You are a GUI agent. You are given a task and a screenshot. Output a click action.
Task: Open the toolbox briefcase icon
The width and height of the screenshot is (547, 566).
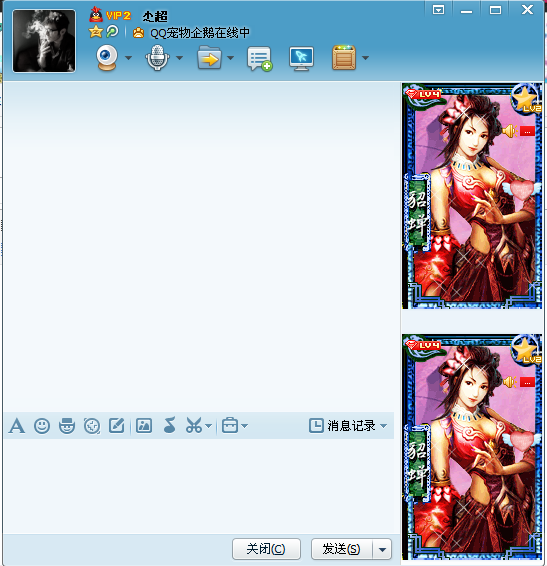tap(230, 425)
